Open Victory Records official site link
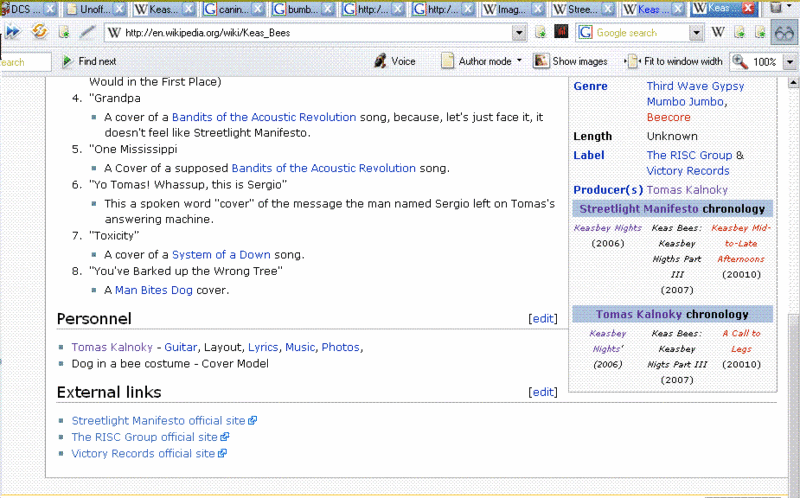800x498 pixels. coord(148,453)
